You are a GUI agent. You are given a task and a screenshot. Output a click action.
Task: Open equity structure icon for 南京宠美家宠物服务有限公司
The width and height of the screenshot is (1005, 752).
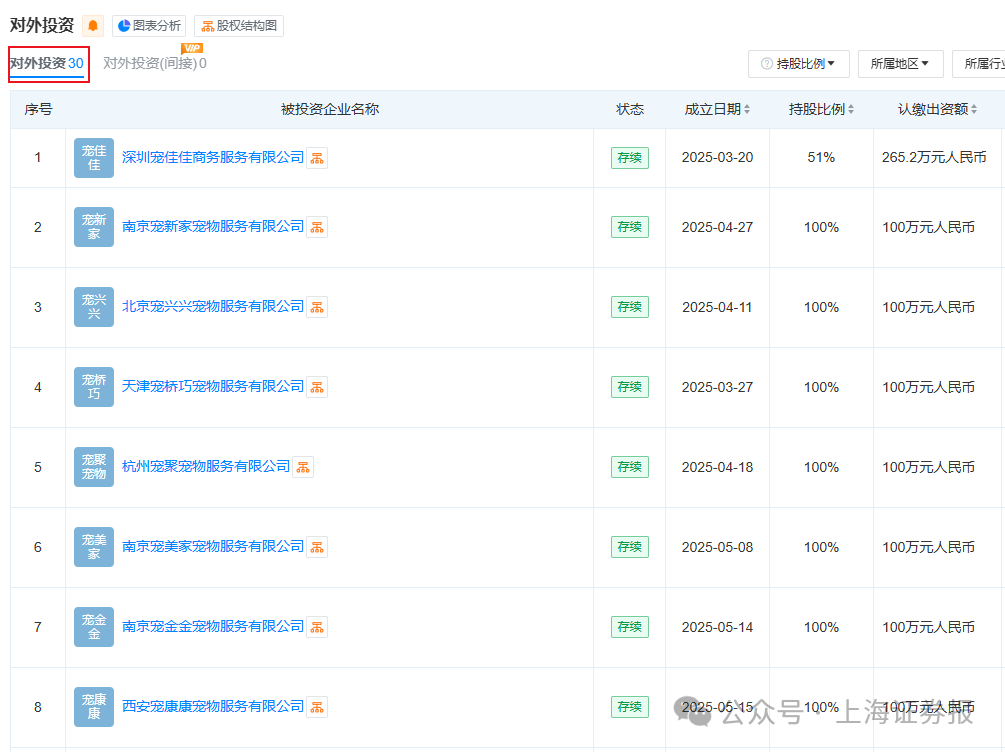tap(317, 547)
